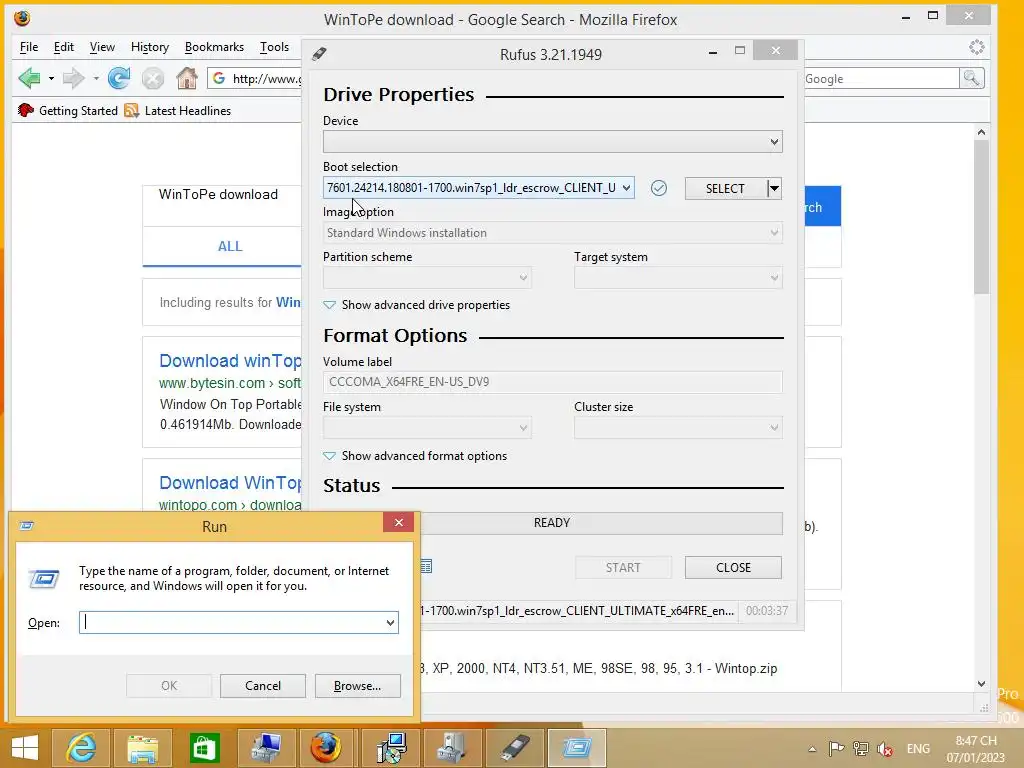Click the Volume label field in Rufus
The width and height of the screenshot is (1024, 768).
(552, 382)
